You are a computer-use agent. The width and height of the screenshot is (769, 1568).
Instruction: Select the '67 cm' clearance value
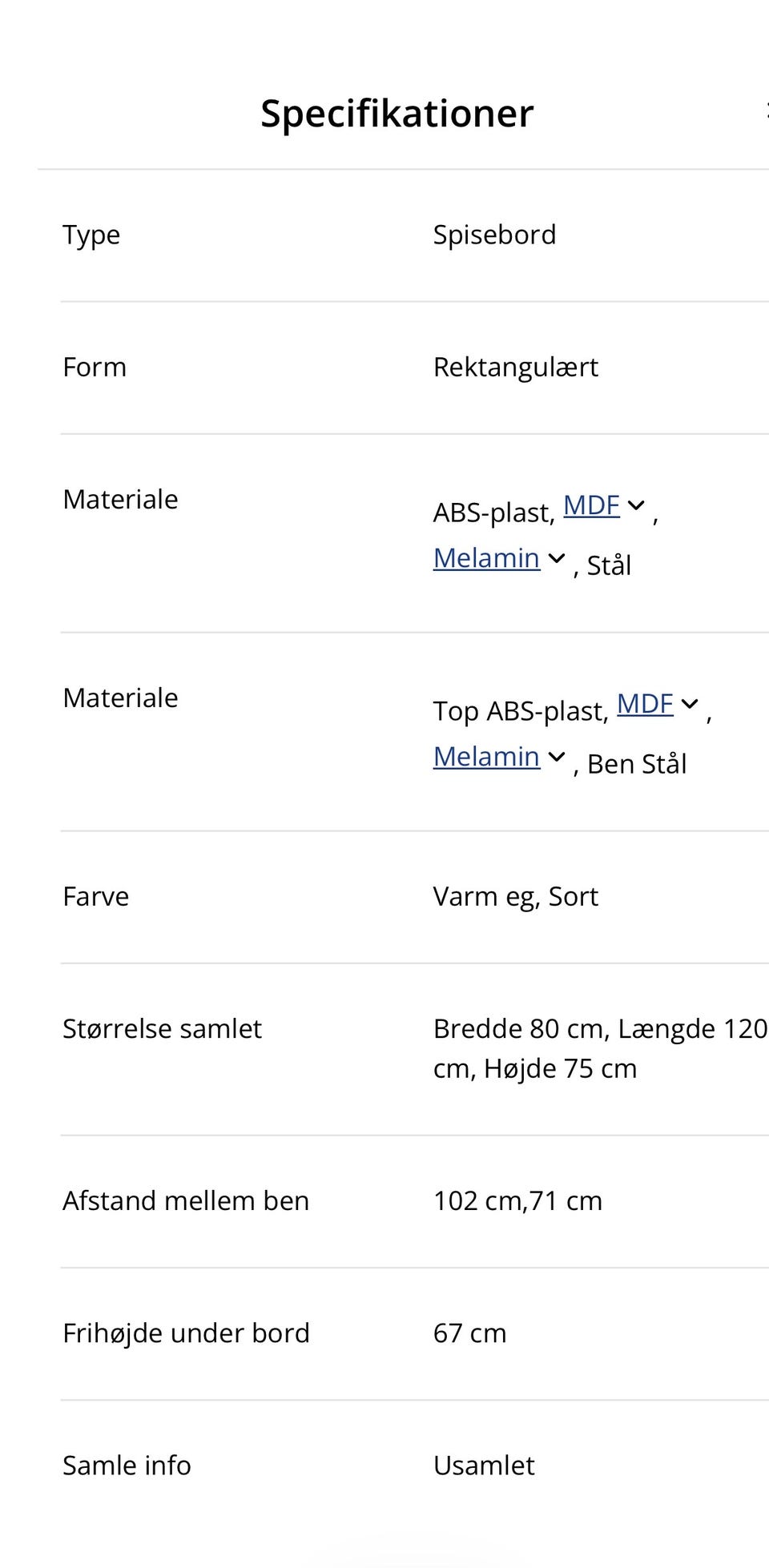point(469,1333)
